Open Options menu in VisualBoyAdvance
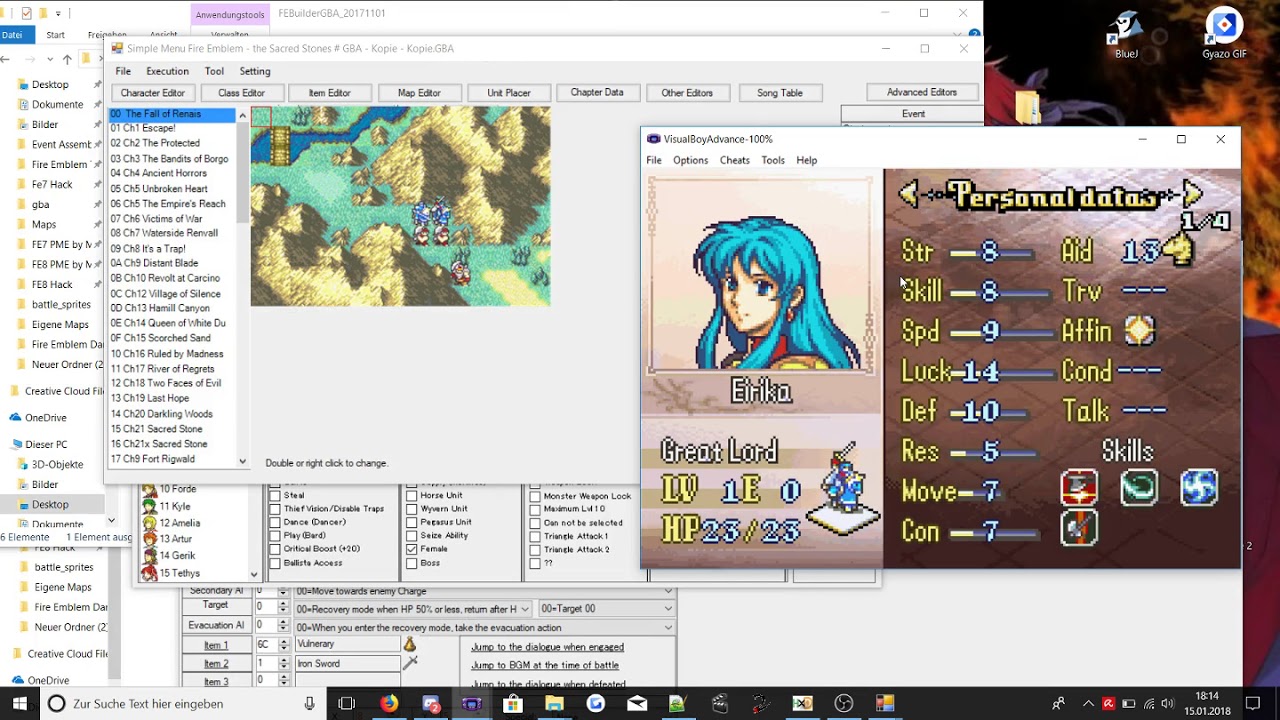 tap(690, 160)
